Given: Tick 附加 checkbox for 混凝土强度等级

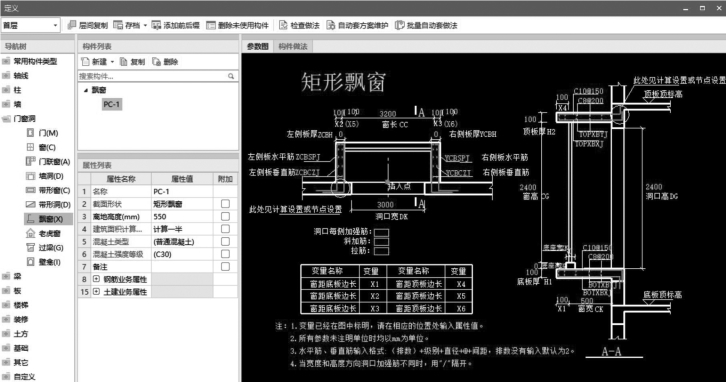Looking at the screenshot, I should 225,254.
